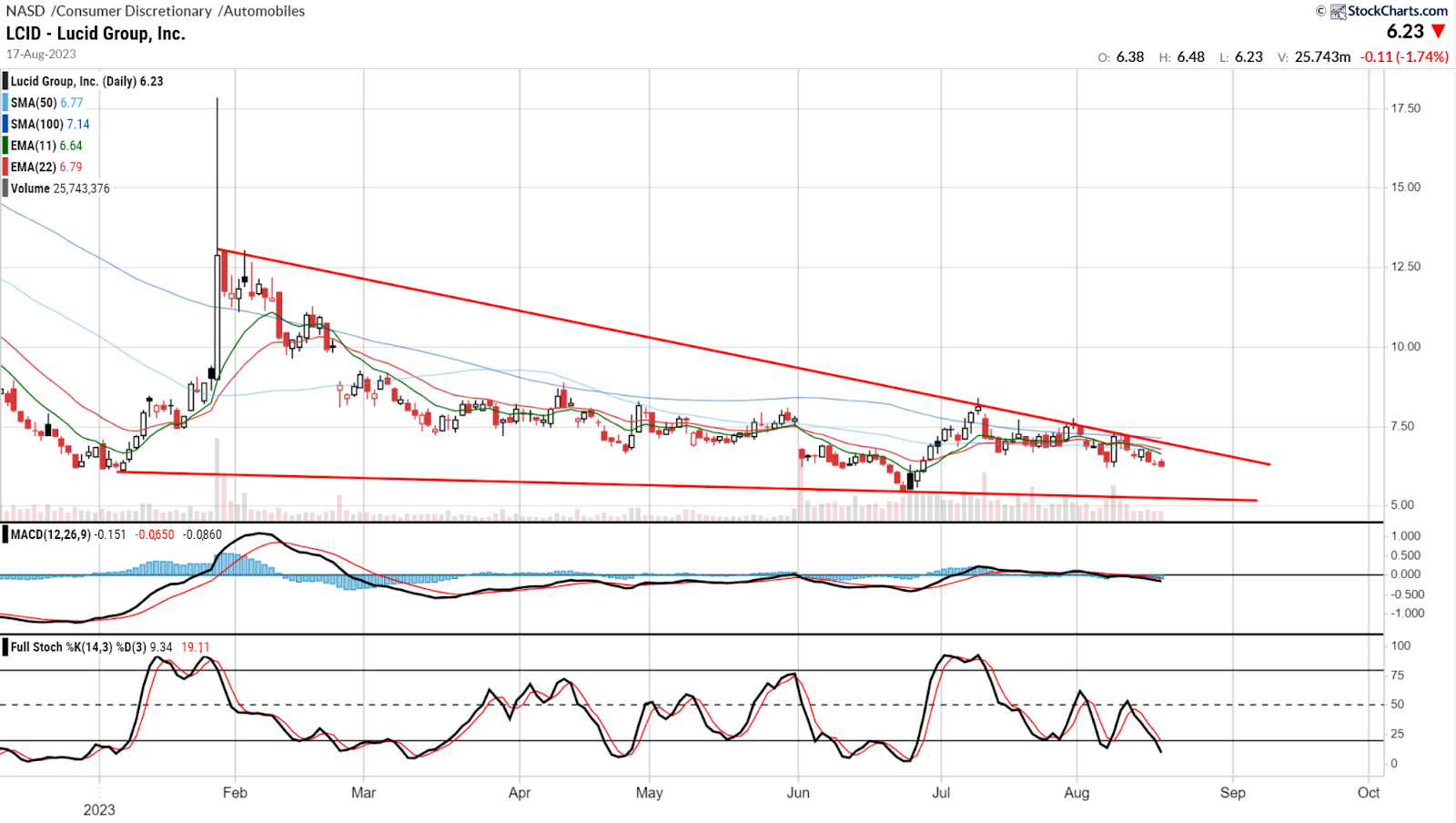Select the Volume 25,743,376 legend entry

pyautogui.click(x=60, y=188)
